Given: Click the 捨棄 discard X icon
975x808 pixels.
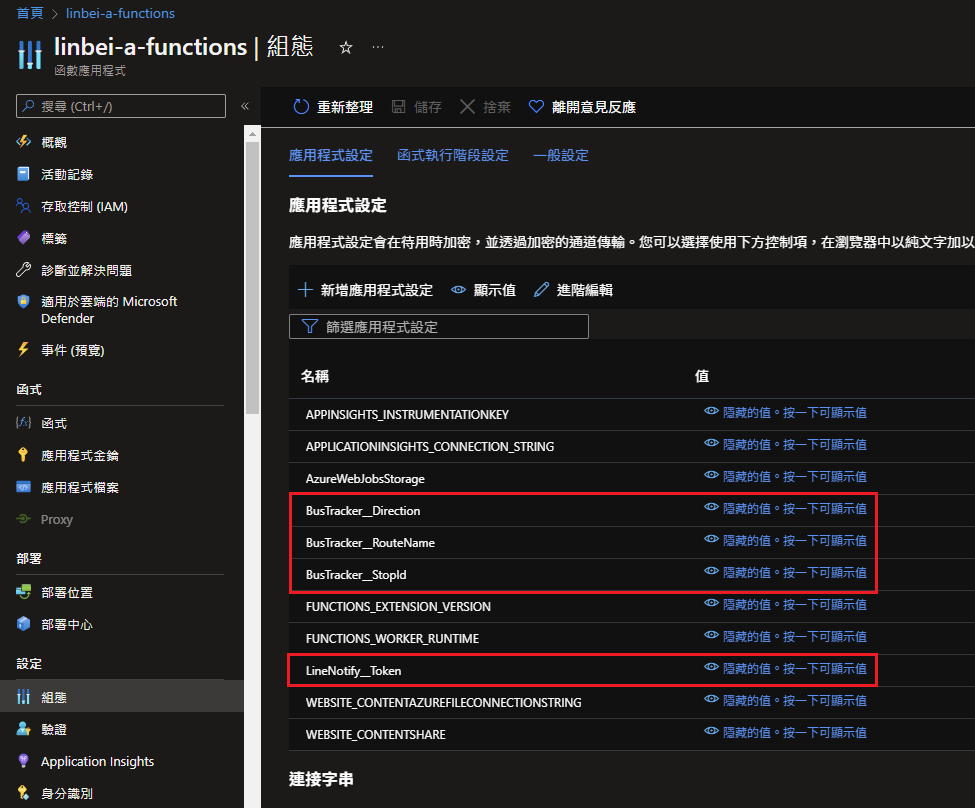Looking at the screenshot, I should (x=467, y=107).
